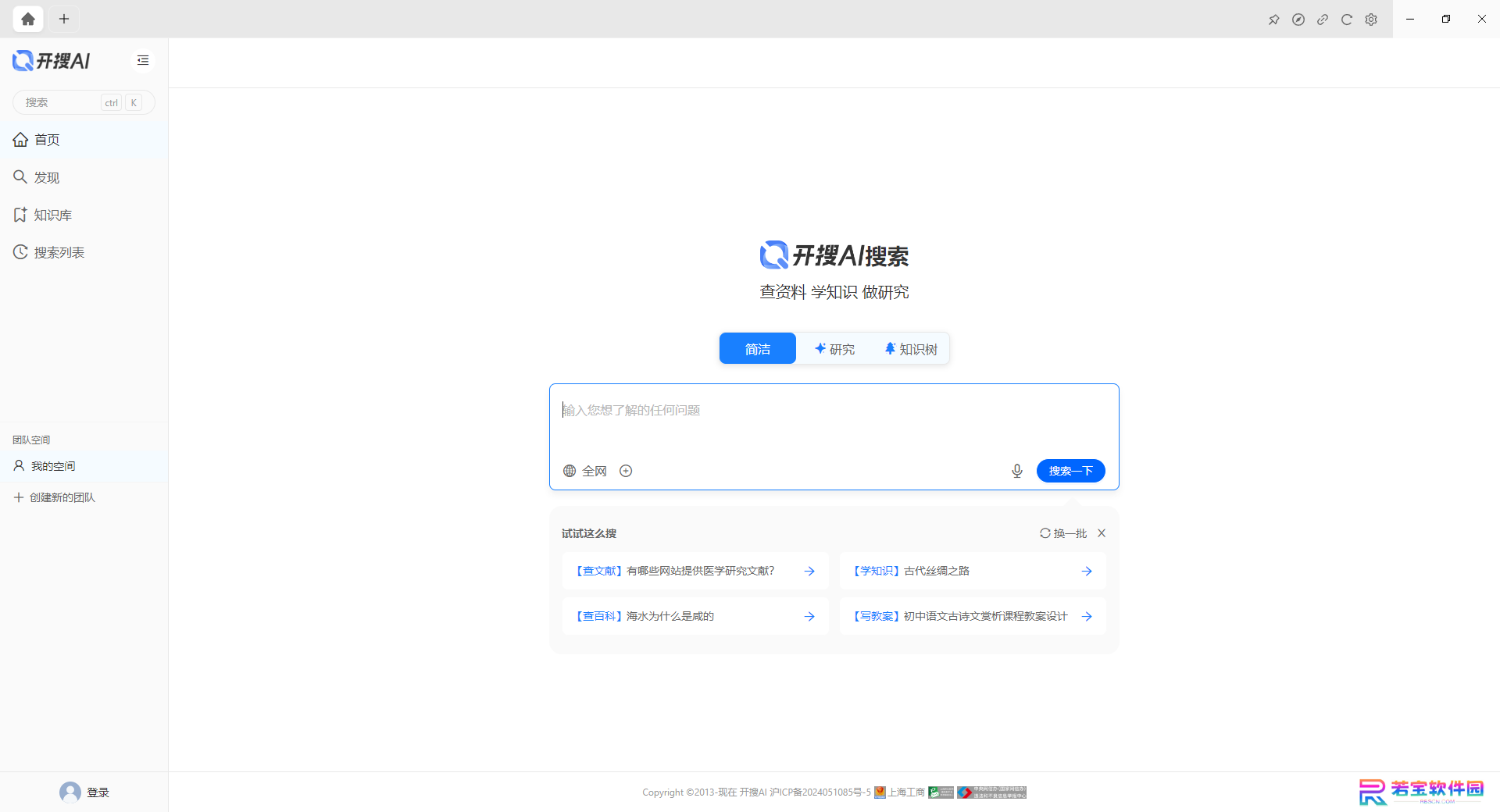Click 登录 at the sidebar bottom
The width and height of the screenshot is (1500, 812).
point(98,792)
